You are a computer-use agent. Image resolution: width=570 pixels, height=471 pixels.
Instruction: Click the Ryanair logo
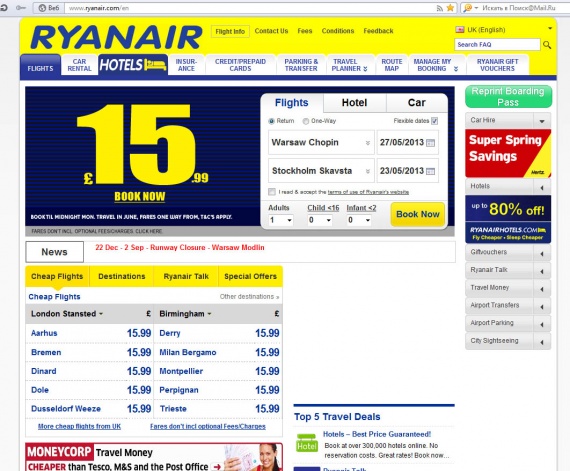[116, 37]
